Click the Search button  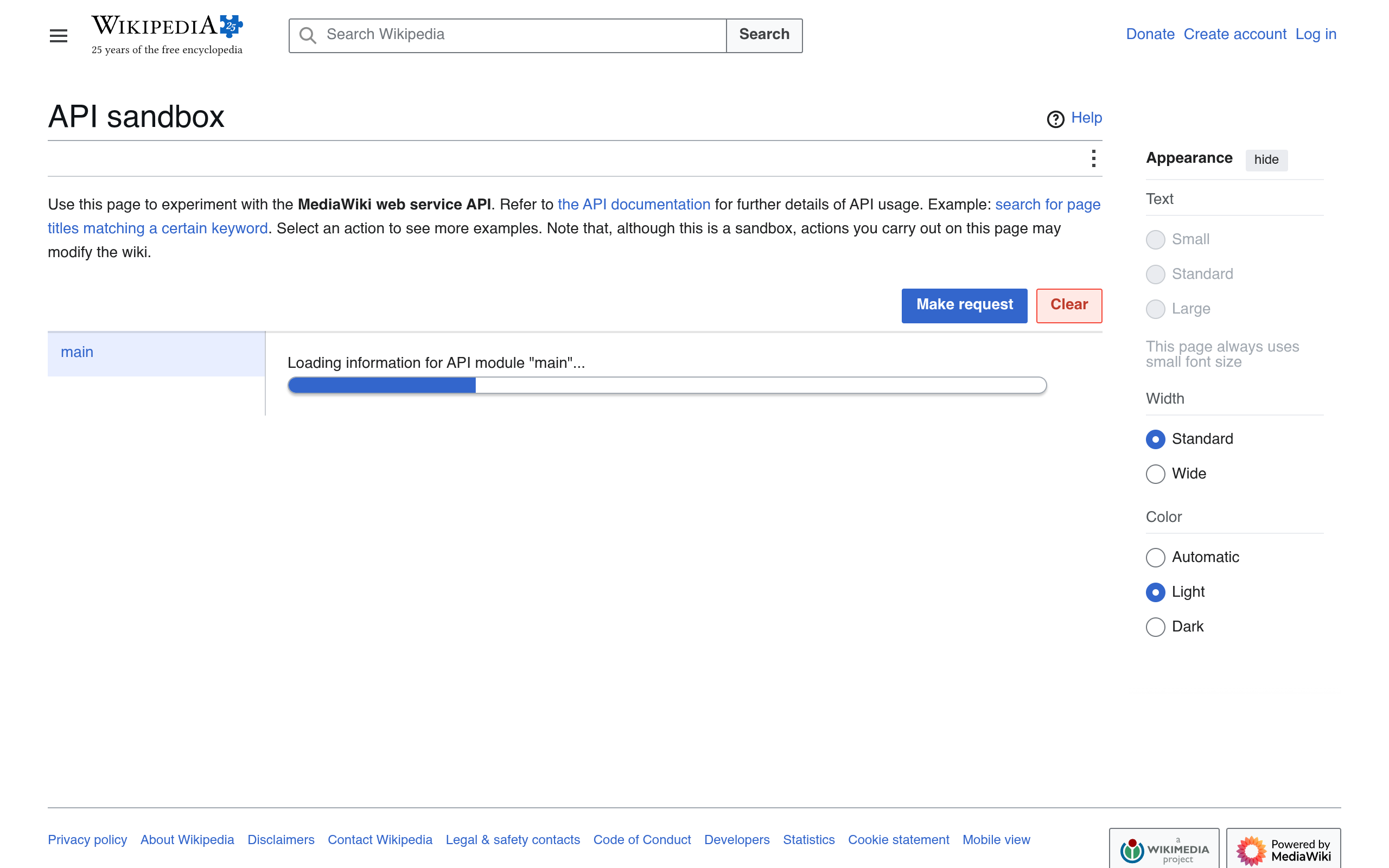tap(764, 36)
